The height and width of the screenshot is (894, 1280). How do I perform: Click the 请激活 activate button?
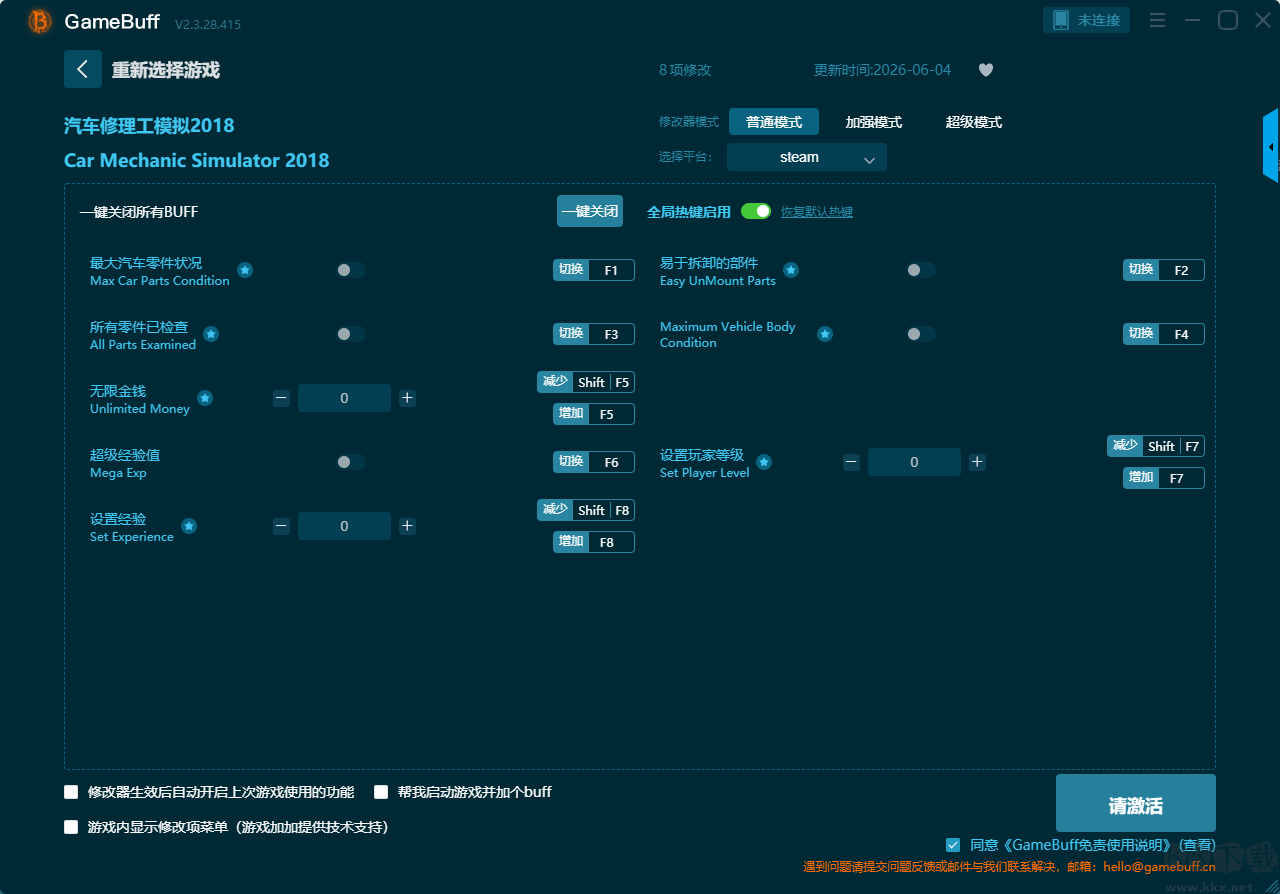pyautogui.click(x=1136, y=803)
